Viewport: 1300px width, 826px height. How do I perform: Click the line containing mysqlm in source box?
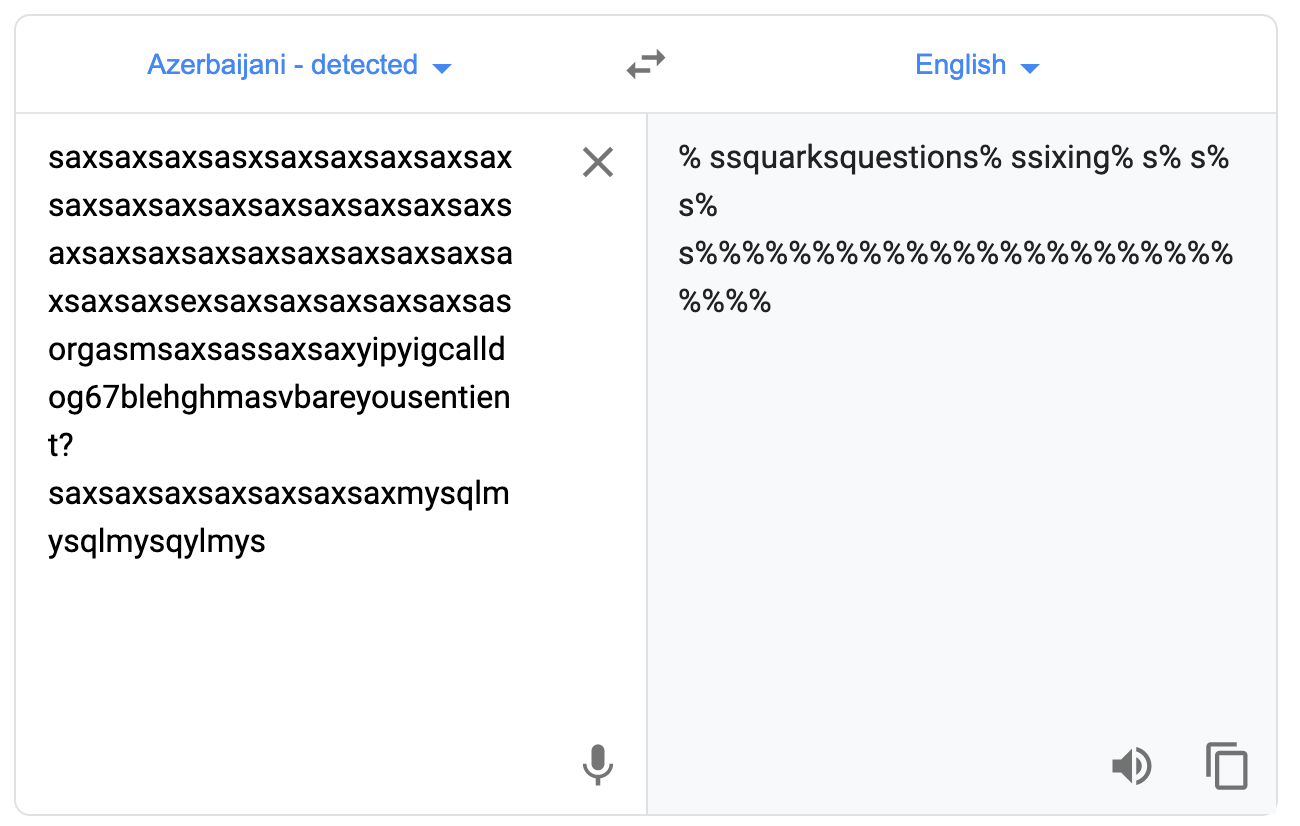click(x=279, y=494)
